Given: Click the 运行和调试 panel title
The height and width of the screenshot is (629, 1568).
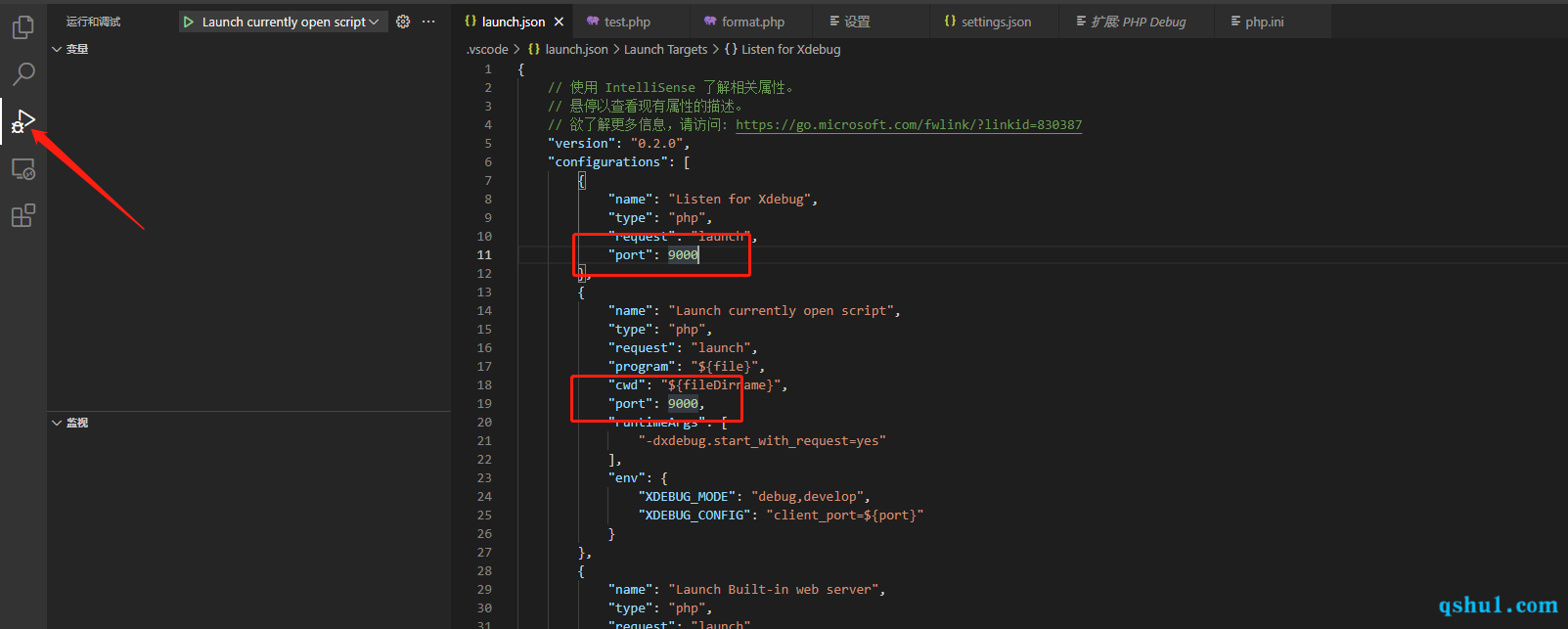Looking at the screenshot, I should coord(94,22).
